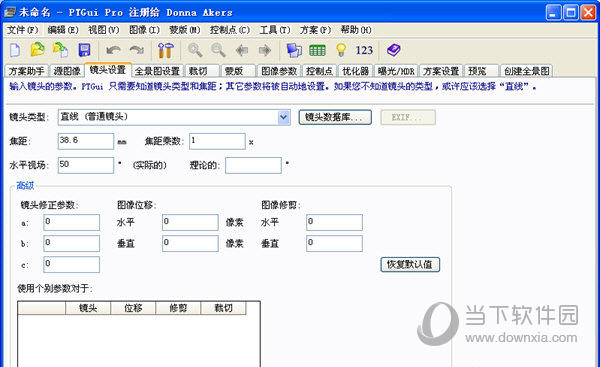This screenshot has width=600, height=367.
Task: Open project using the folder icon
Action: click(38, 50)
